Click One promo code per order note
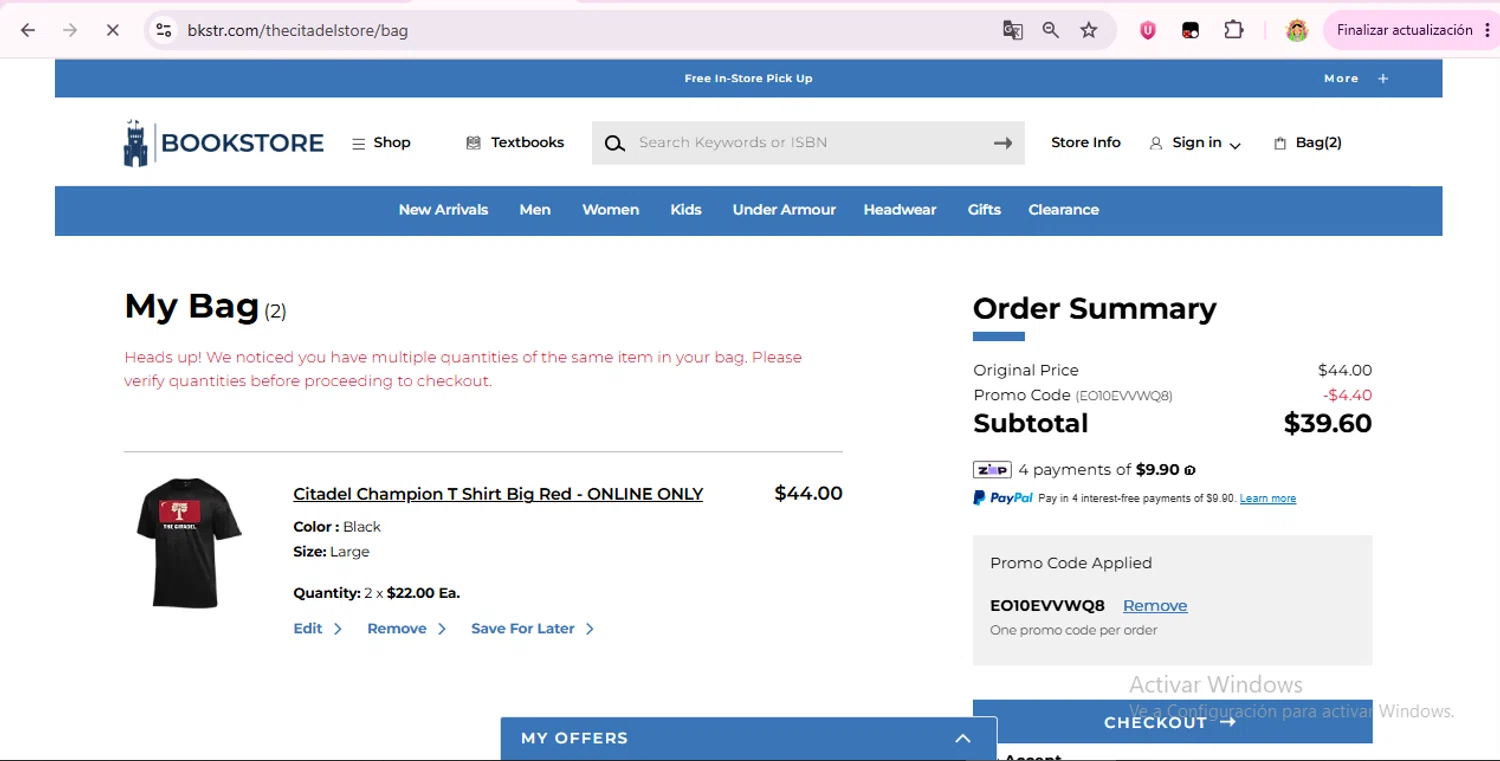 (x=1073, y=631)
